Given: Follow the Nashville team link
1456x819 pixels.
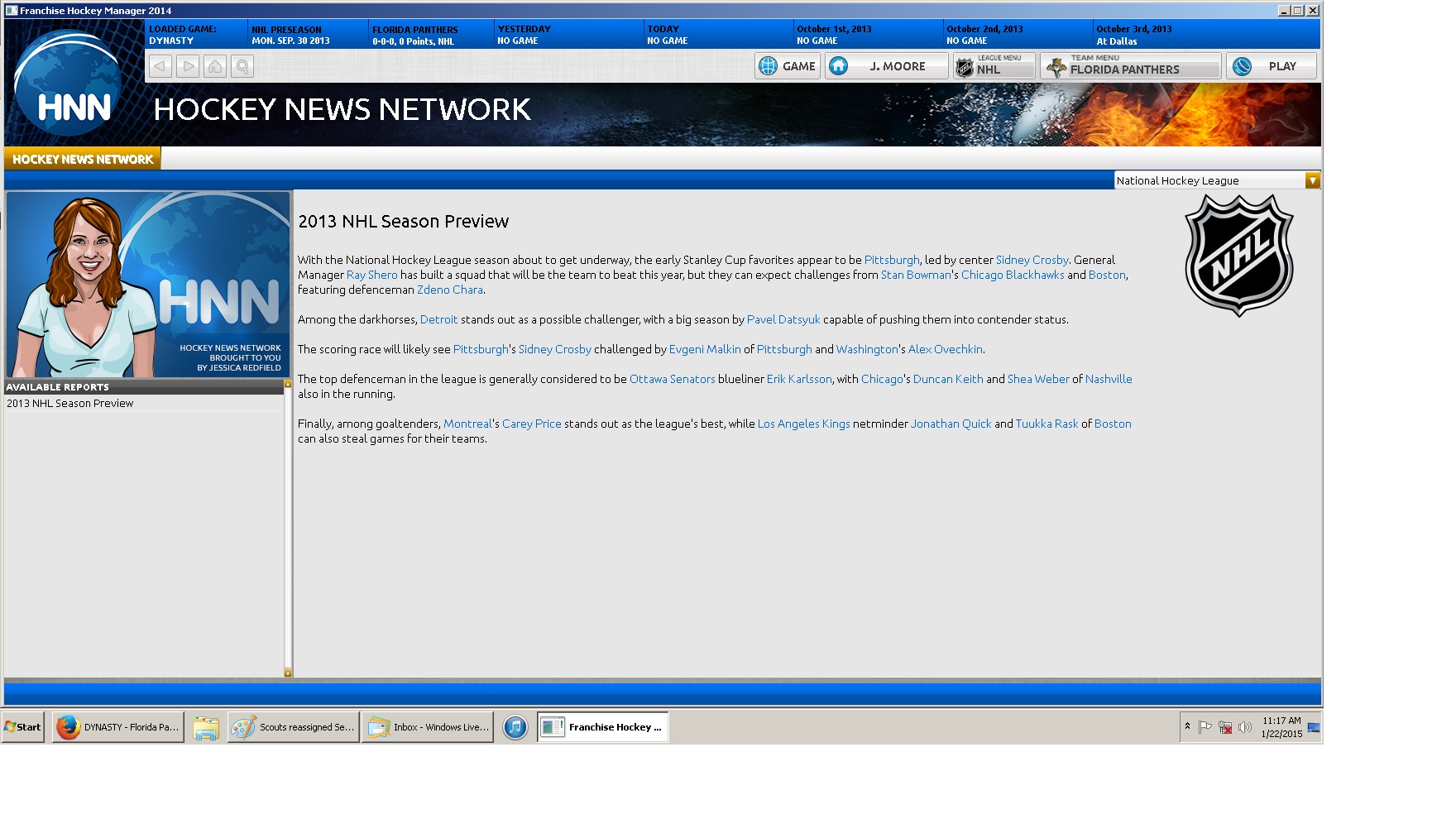Looking at the screenshot, I should click(1109, 379).
